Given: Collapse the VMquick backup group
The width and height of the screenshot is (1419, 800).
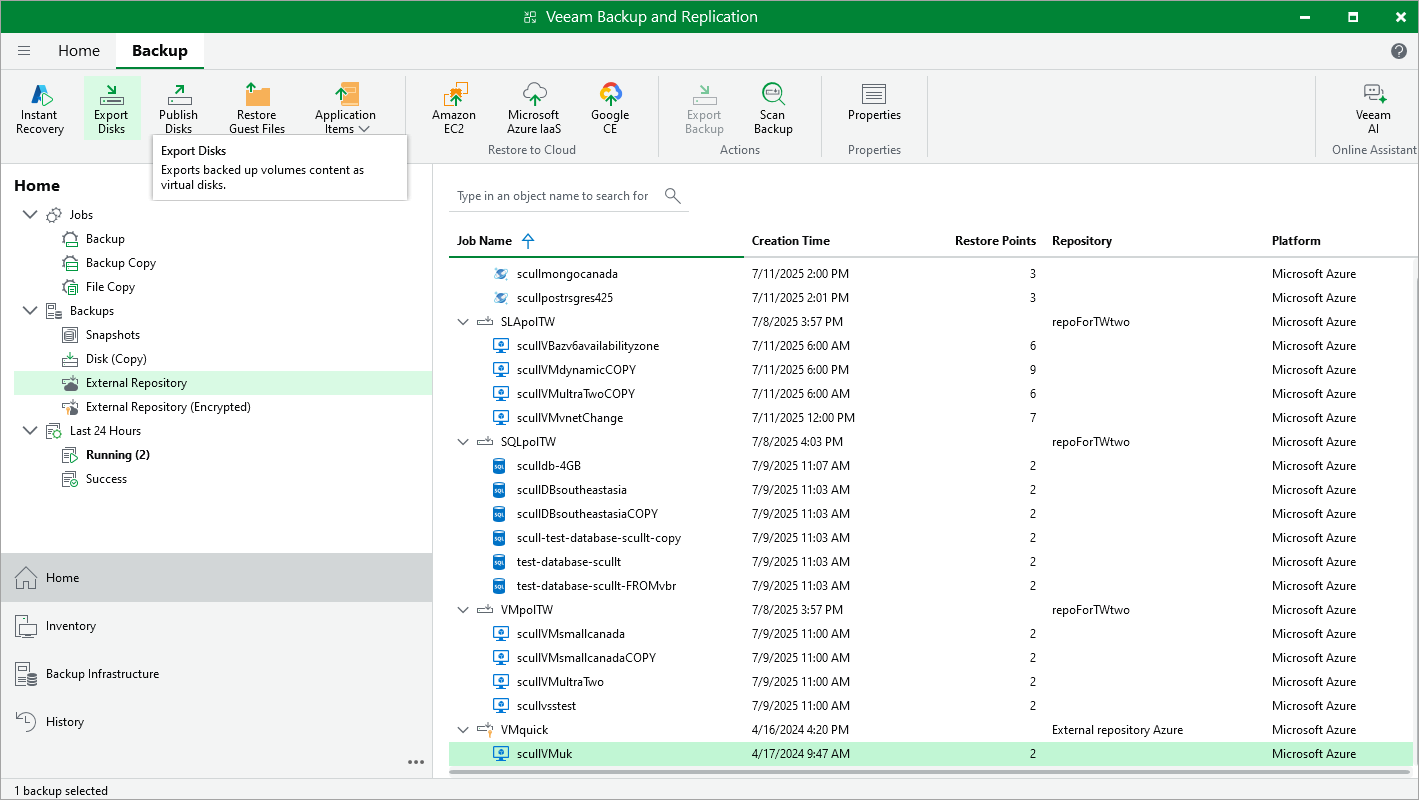Looking at the screenshot, I should [x=463, y=730].
